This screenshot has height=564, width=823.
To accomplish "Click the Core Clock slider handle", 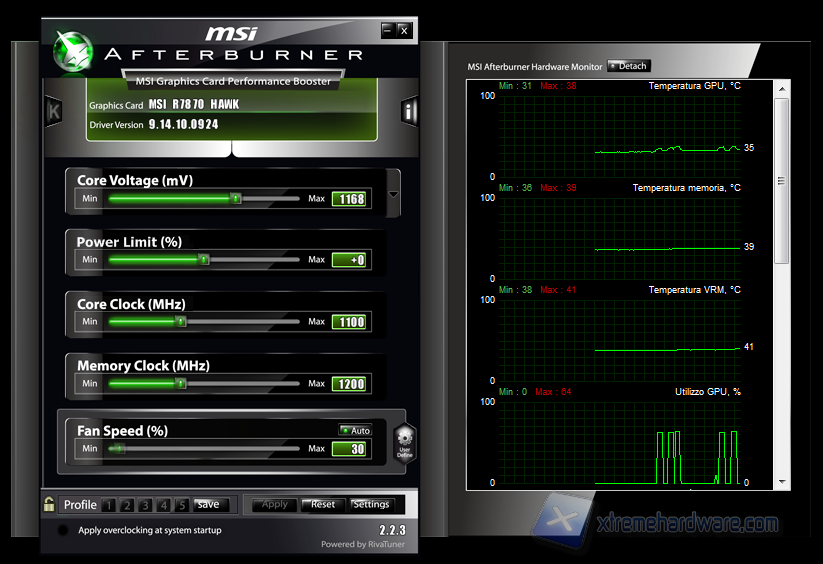I will click(181, 322).
